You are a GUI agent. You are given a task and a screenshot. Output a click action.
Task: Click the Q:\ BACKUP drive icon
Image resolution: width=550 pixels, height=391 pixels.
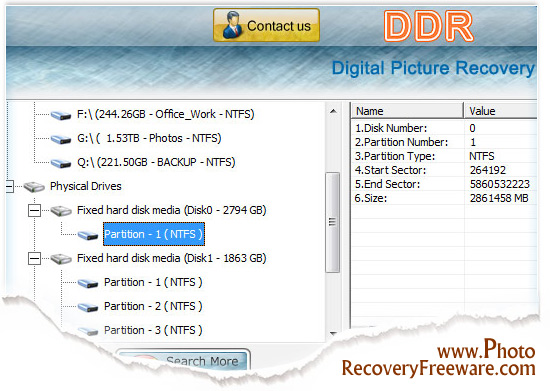[61, 163]
